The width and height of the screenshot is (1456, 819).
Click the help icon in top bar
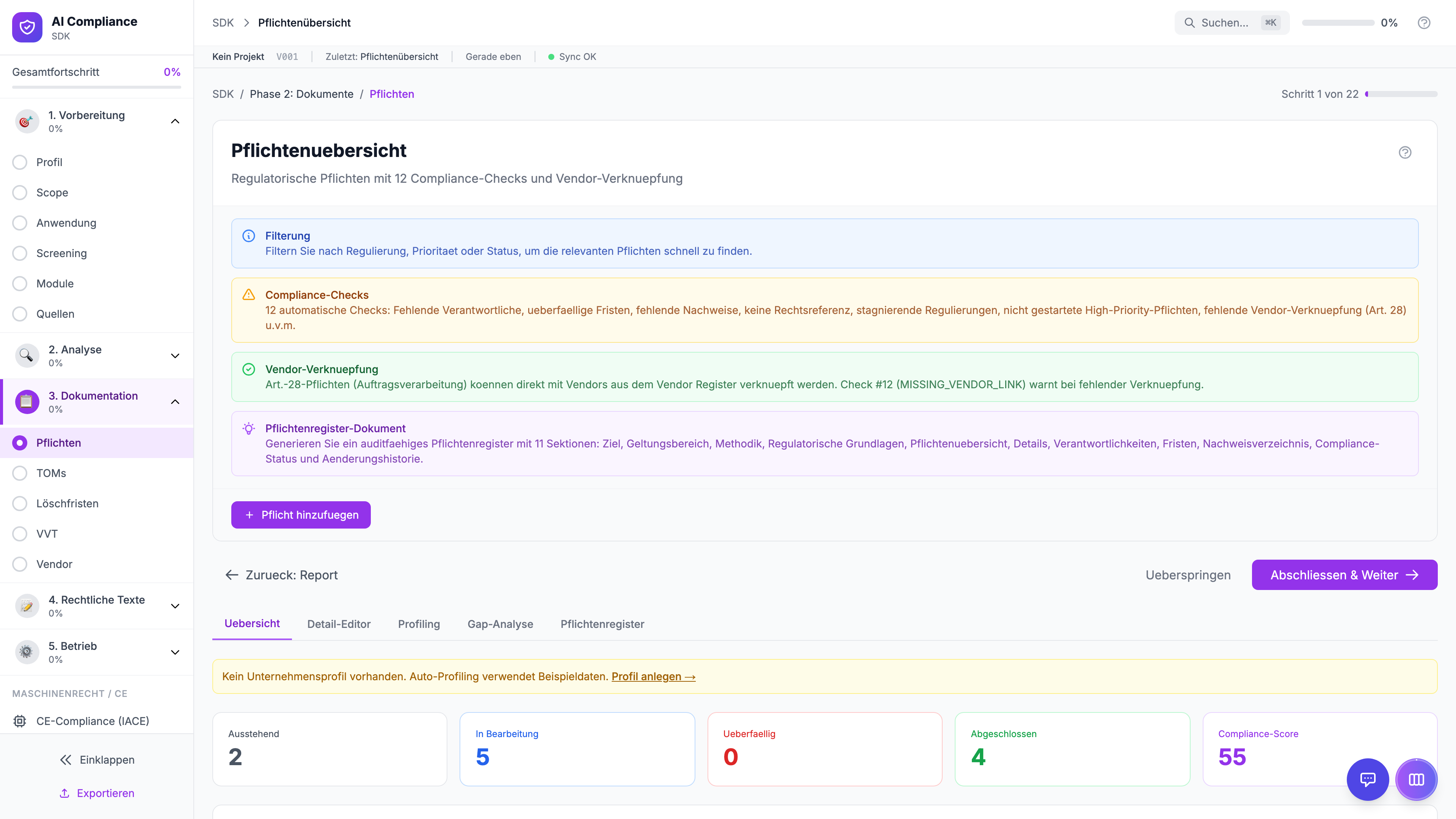click(x=1424, y=23)
